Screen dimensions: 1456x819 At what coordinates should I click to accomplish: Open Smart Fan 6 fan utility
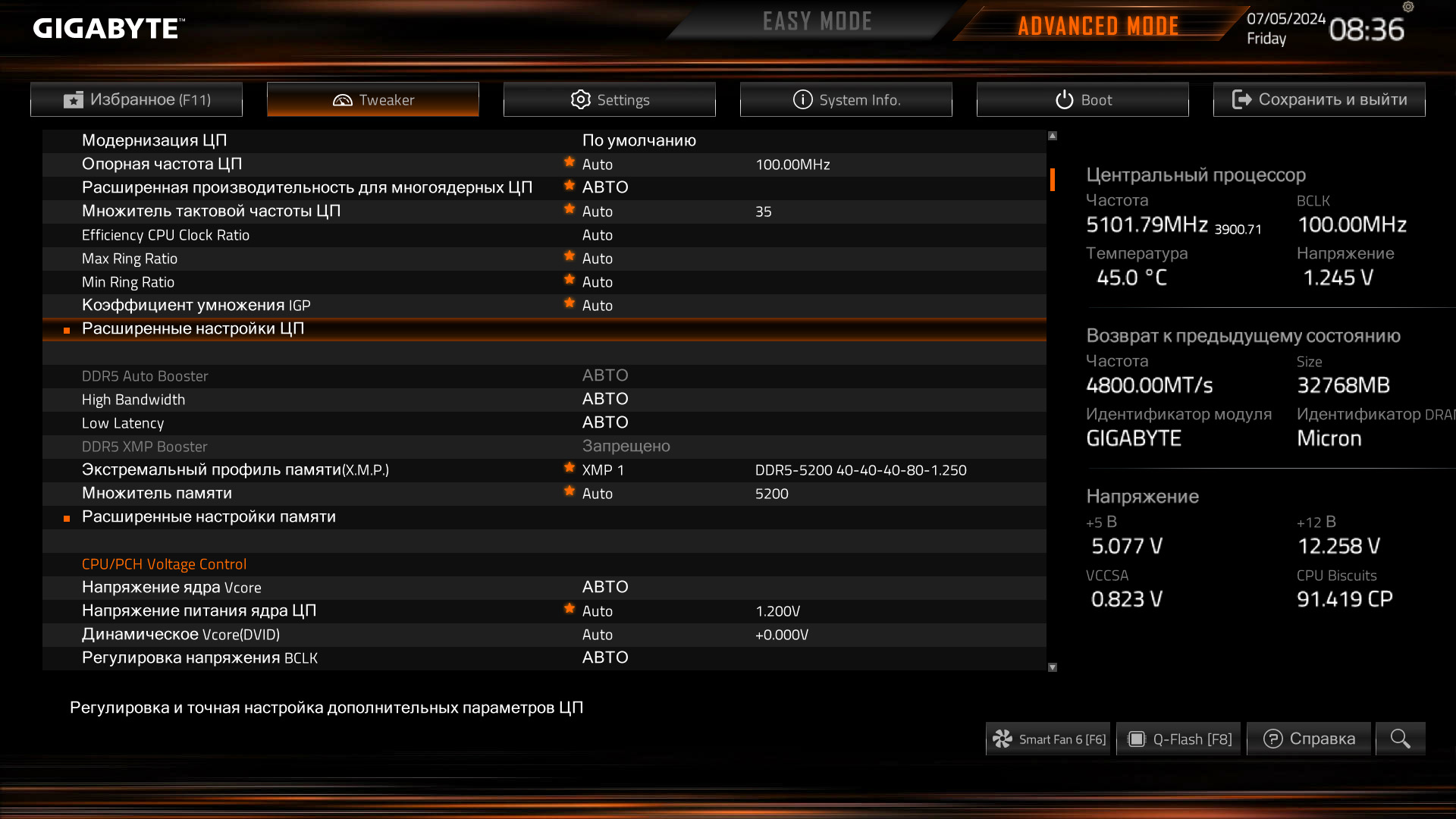pos(1048,739)
